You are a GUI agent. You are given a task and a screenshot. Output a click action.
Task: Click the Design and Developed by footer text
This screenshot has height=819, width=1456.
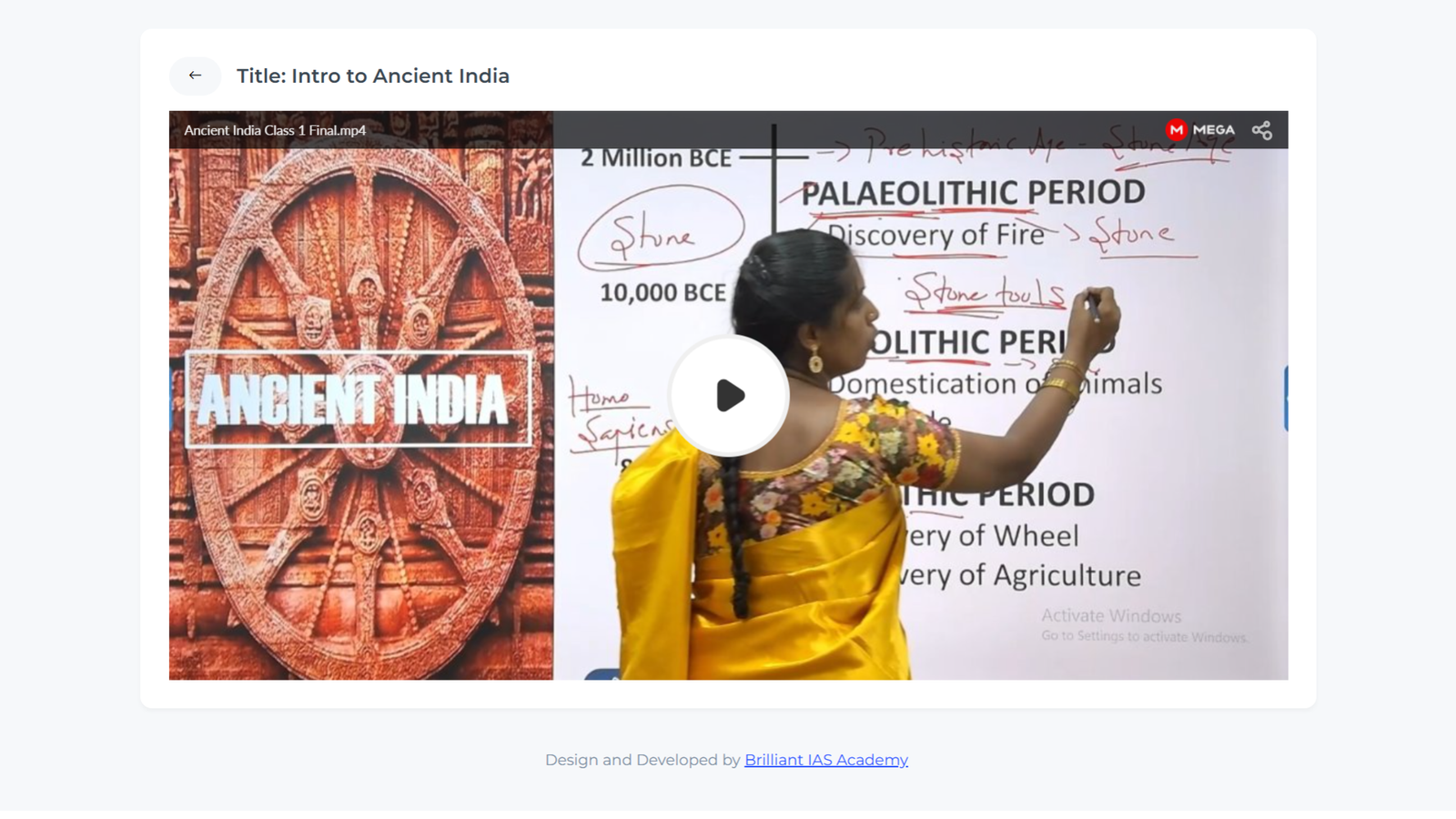point(642,760)
